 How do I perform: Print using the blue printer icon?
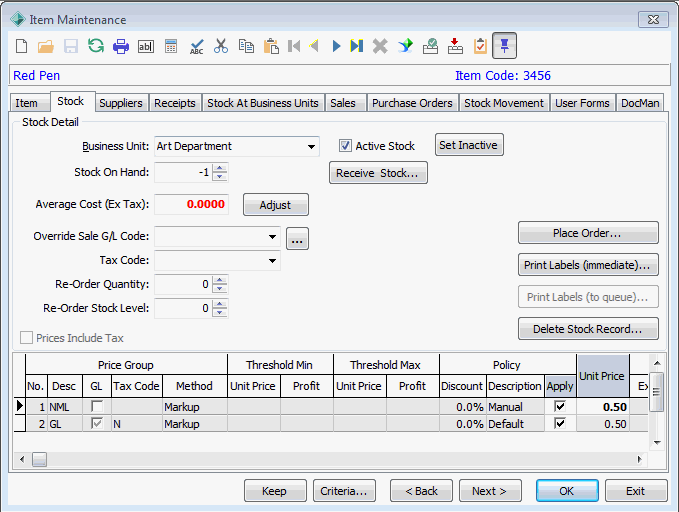[121, 46]
